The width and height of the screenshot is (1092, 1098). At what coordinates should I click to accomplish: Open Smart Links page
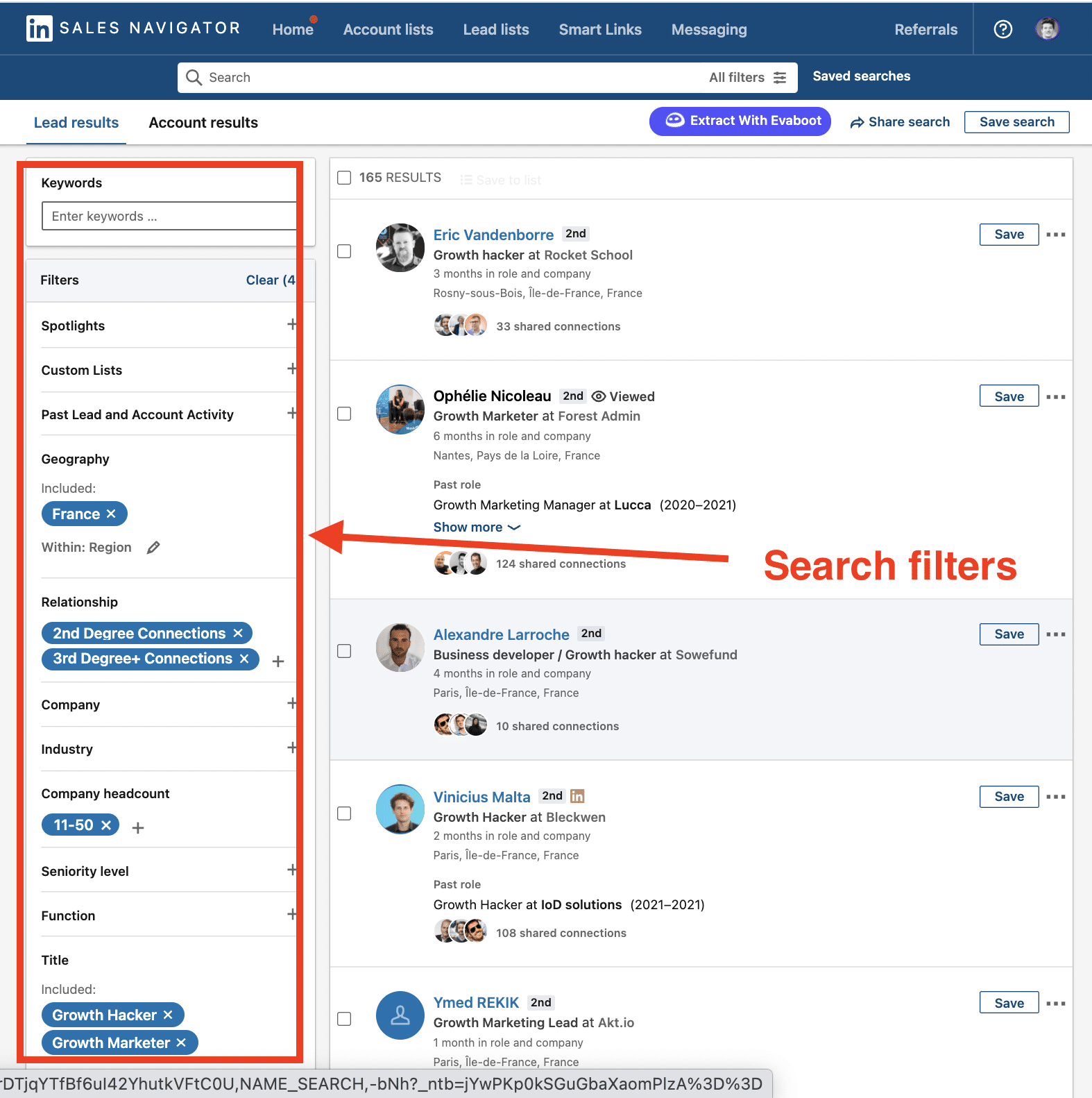[x=600, y=29]
